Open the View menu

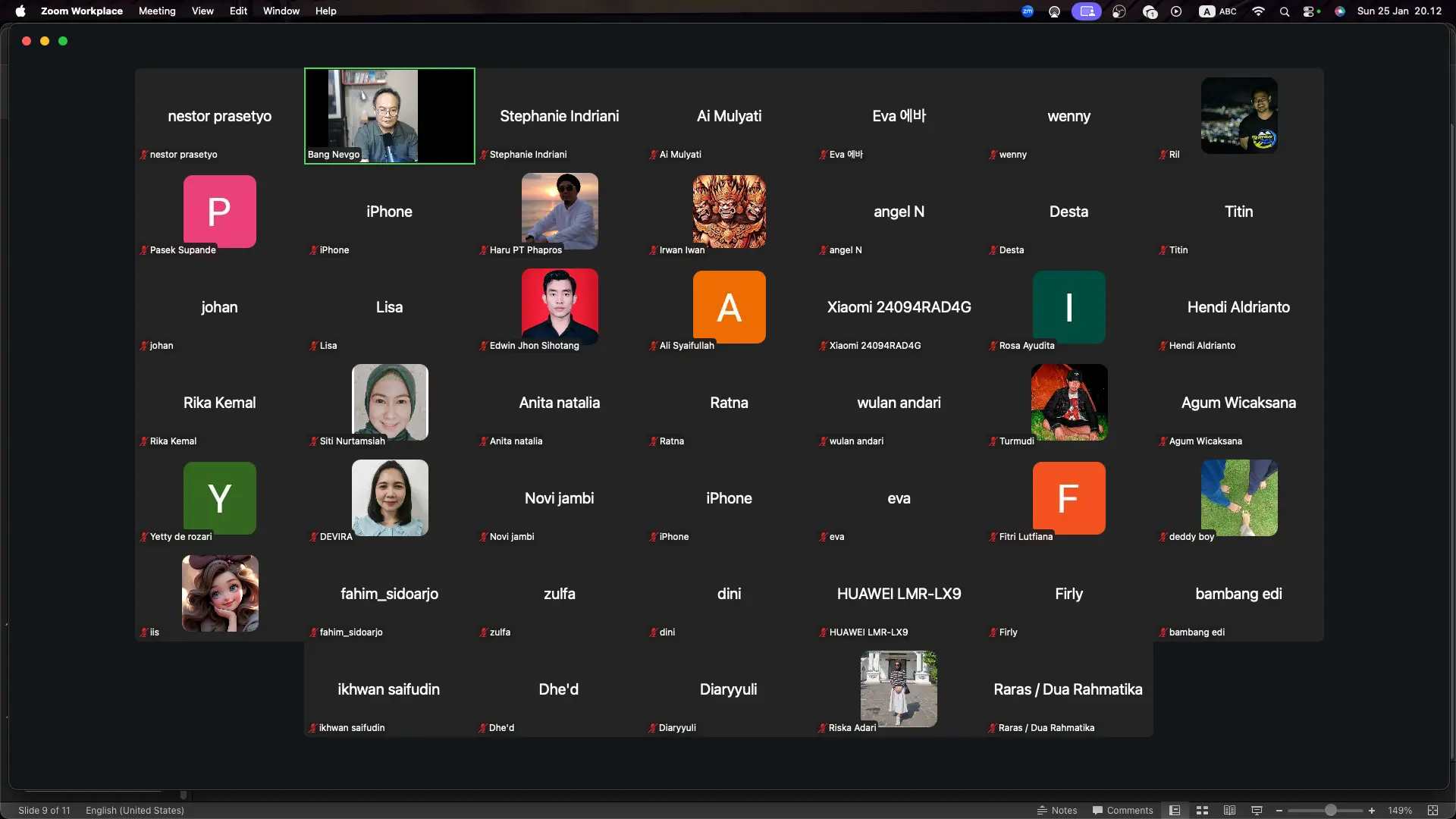point(202,11)
